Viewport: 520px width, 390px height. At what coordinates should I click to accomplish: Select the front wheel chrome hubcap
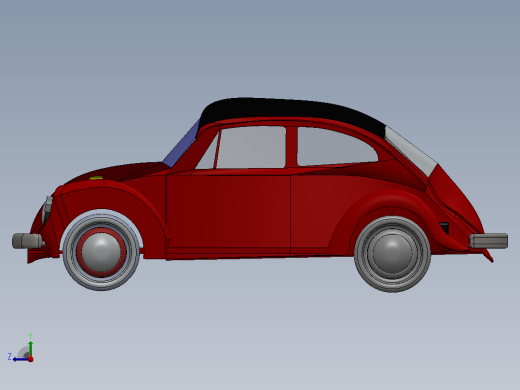tap(101, 251)
